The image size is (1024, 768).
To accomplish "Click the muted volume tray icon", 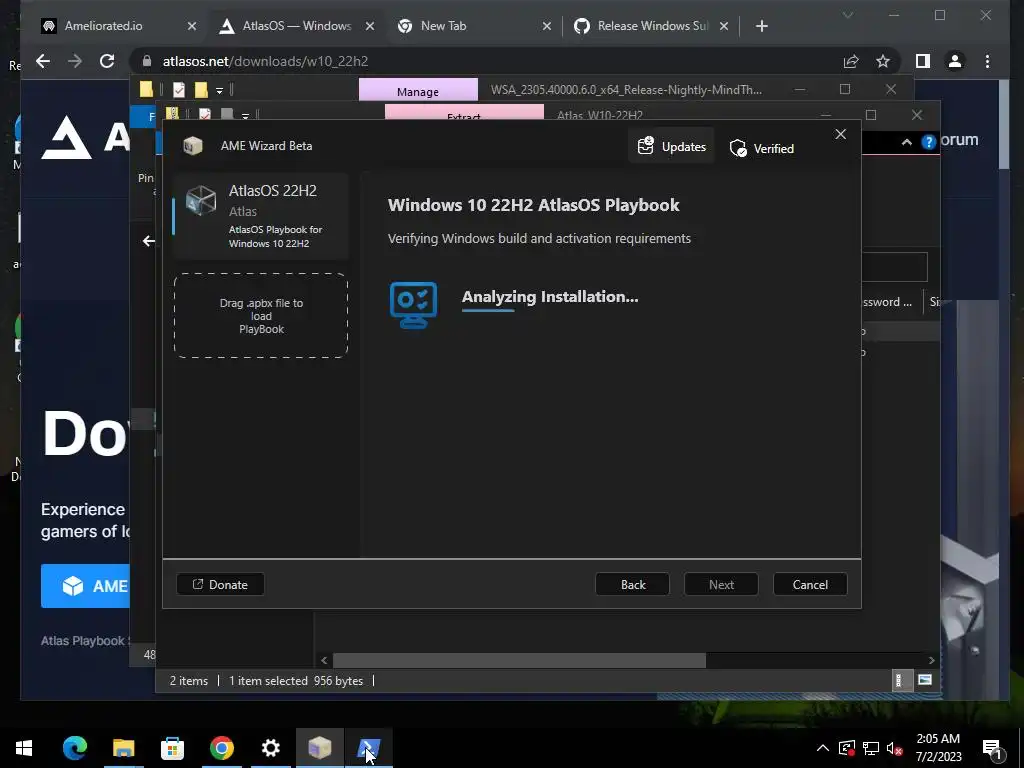I will click(x=894, y=748).
